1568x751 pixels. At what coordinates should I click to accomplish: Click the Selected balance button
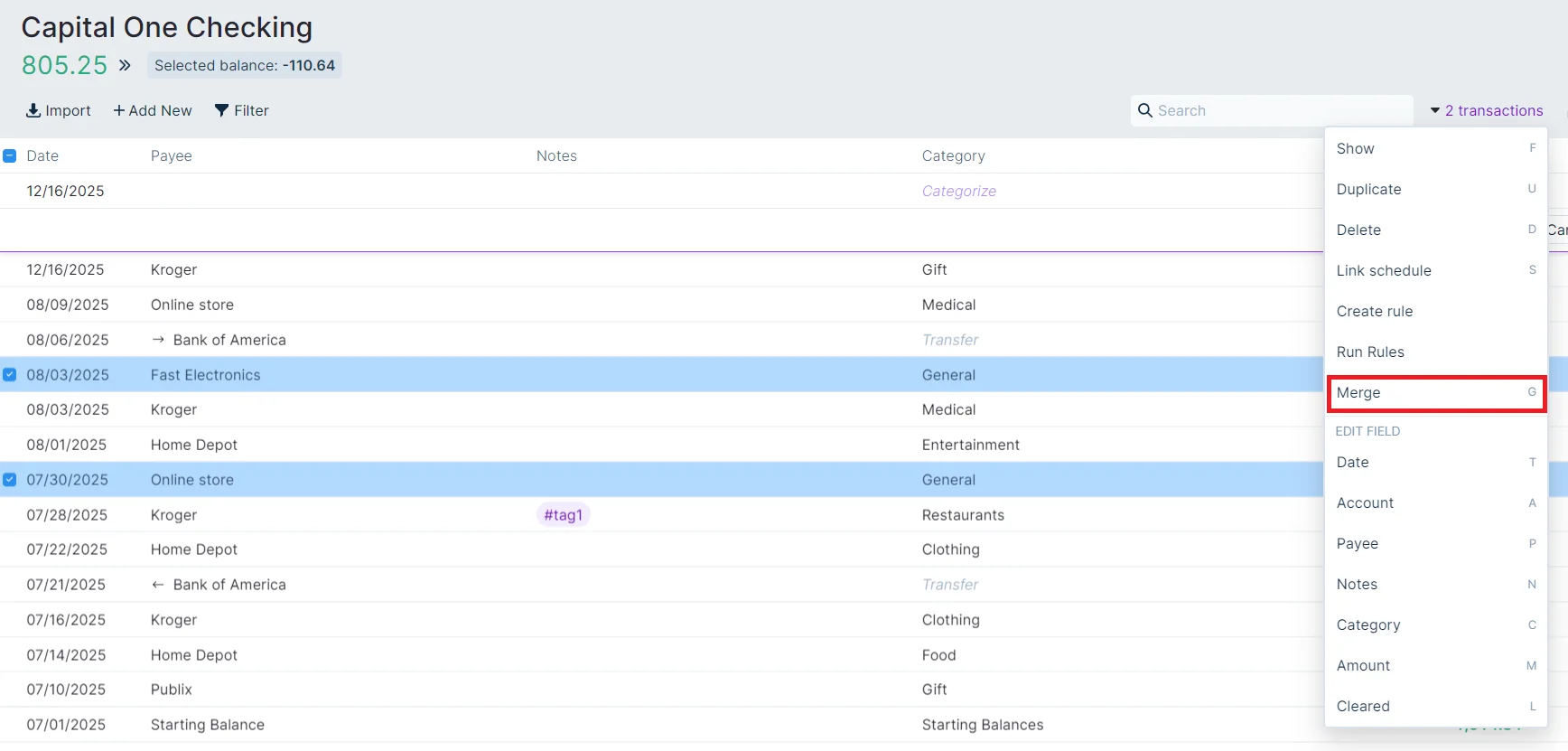click(x=244, y=65)
